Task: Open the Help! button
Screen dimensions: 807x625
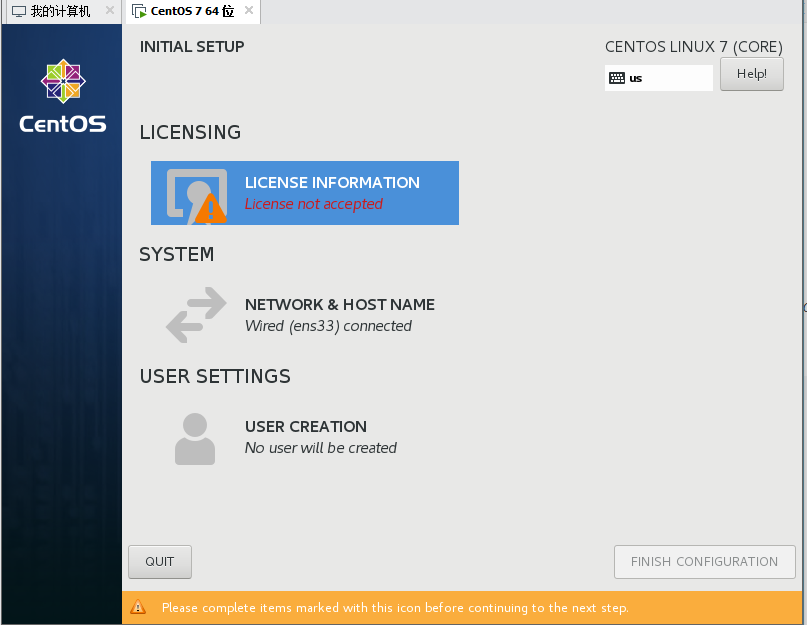Action: [751, 74]
